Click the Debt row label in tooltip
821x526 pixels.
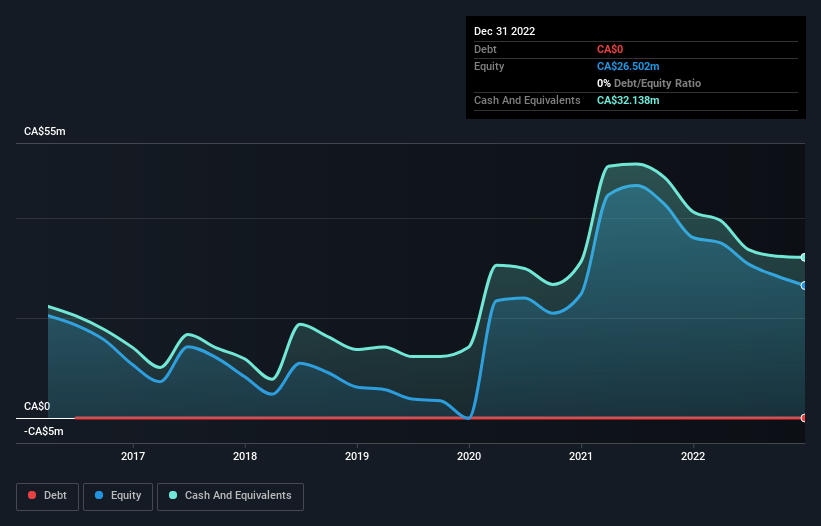[x=485, y=49]
